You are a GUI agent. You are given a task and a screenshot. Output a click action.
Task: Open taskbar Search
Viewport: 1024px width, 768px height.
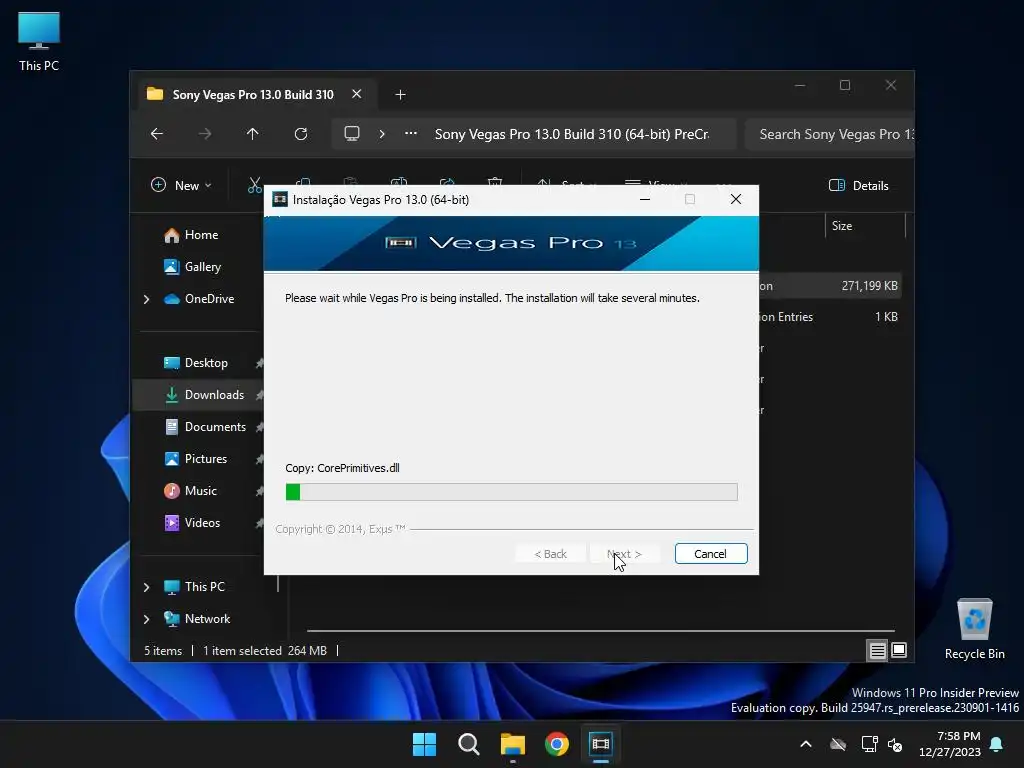[469, 744]
